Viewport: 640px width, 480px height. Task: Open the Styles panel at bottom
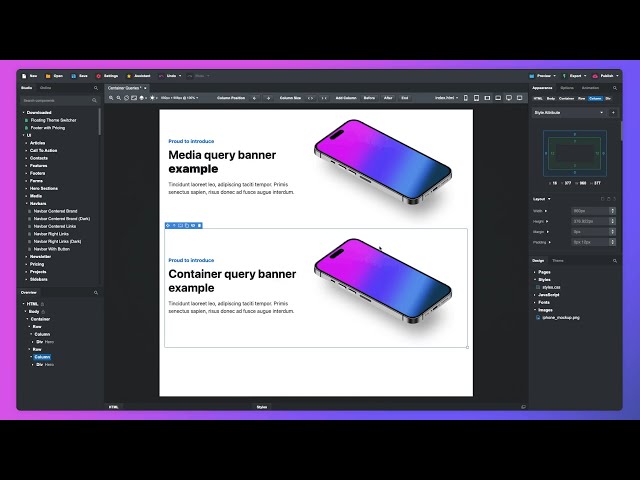pyautogui.click(x=262, y=407)
